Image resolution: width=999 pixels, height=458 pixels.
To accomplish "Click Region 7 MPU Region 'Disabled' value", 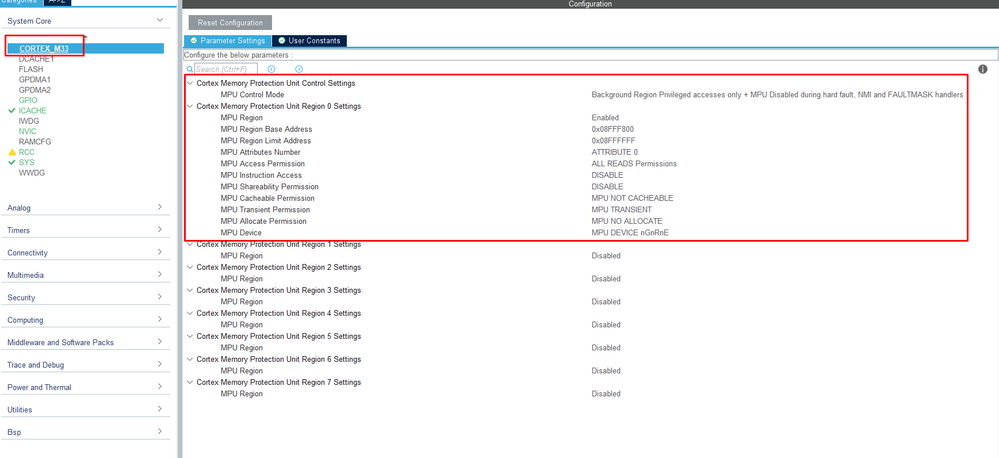I will click(x=606, y=394).
